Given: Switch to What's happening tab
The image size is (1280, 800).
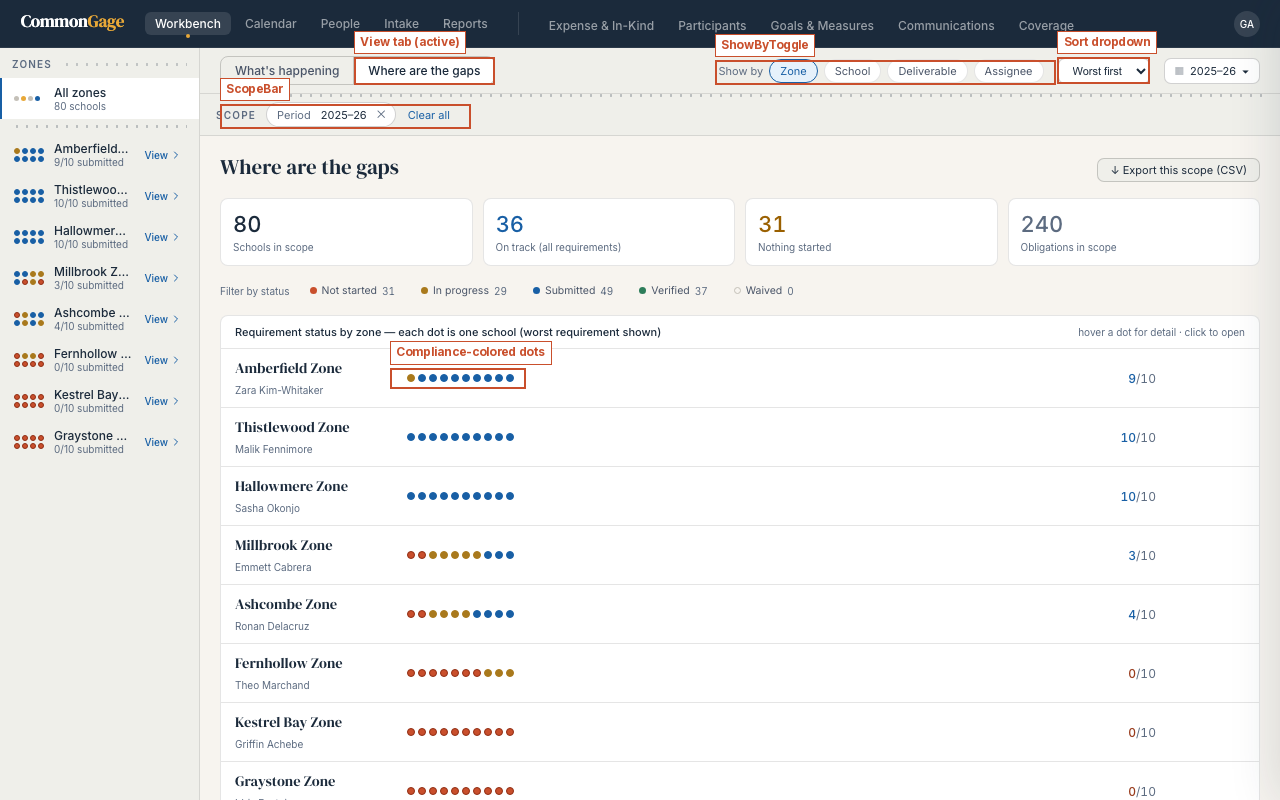Looking at the screenshot, I should pos(287,71).
